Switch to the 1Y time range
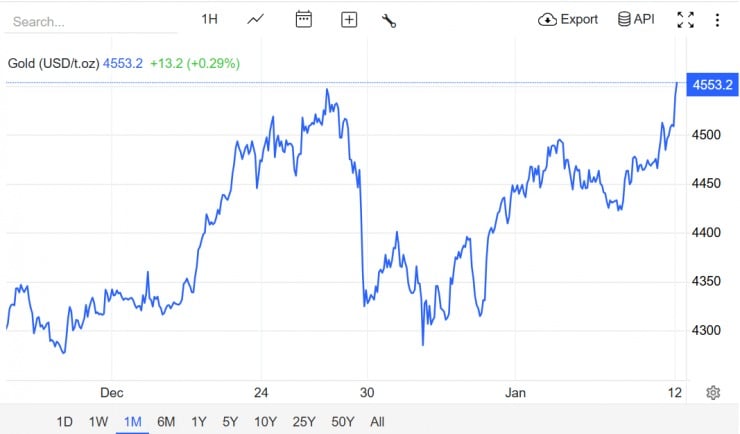The width and height of the screenshot is (740, 434). click(x=199, y=422)
